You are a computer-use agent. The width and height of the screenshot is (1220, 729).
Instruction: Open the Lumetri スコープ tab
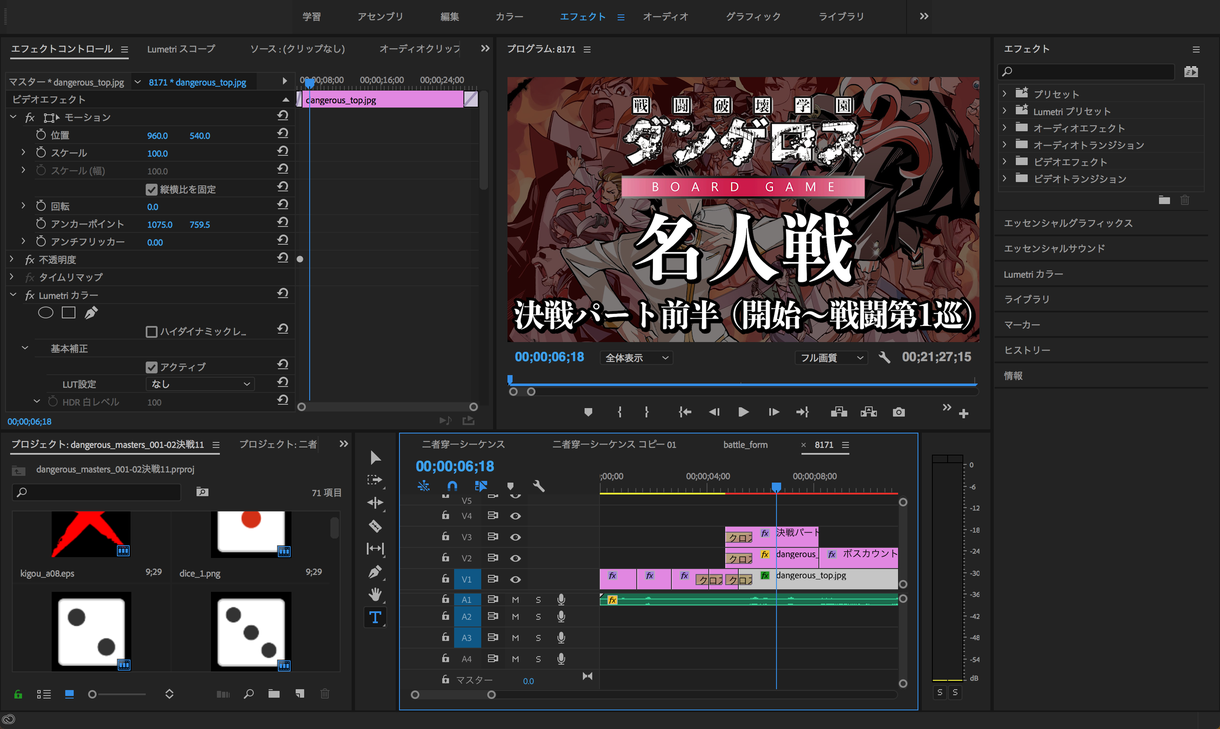(x=181, y=49)
